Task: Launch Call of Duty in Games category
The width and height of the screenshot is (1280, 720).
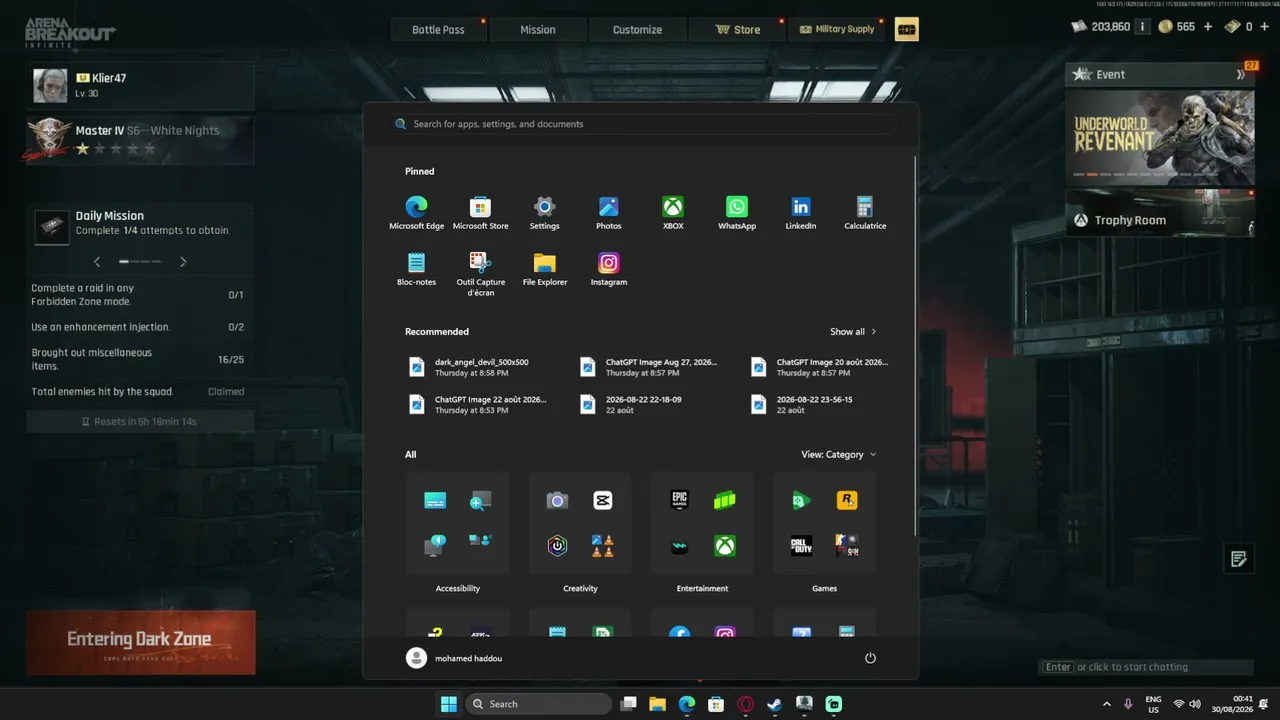Action: click(802, 546)
